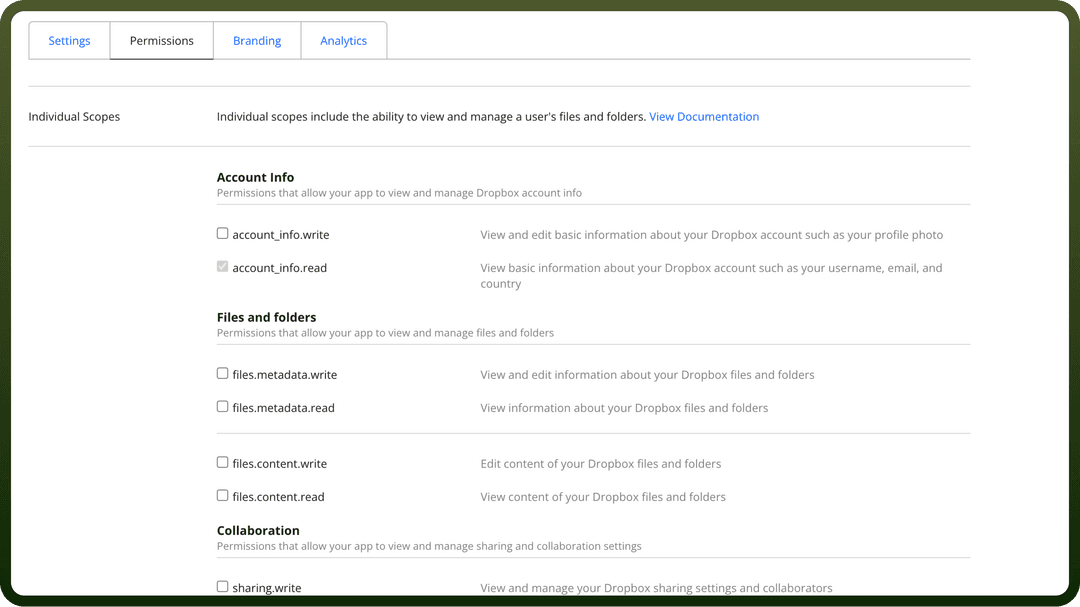Enable files.content.write permission checkbox
This screenshot has width=1080, height=607.
click(x=222, y=462)
